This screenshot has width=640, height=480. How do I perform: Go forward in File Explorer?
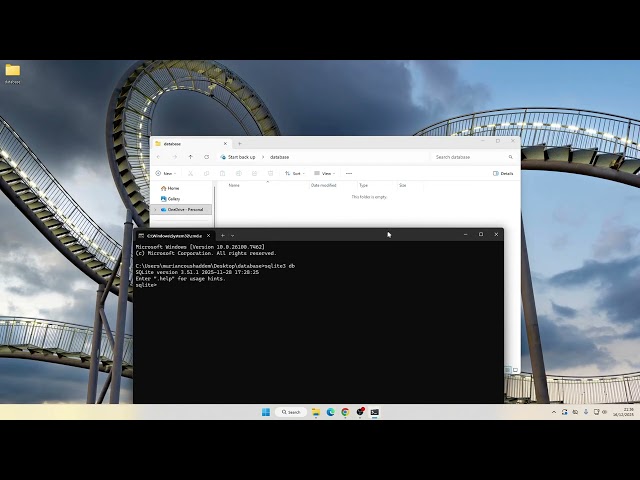tap(175, 157)
